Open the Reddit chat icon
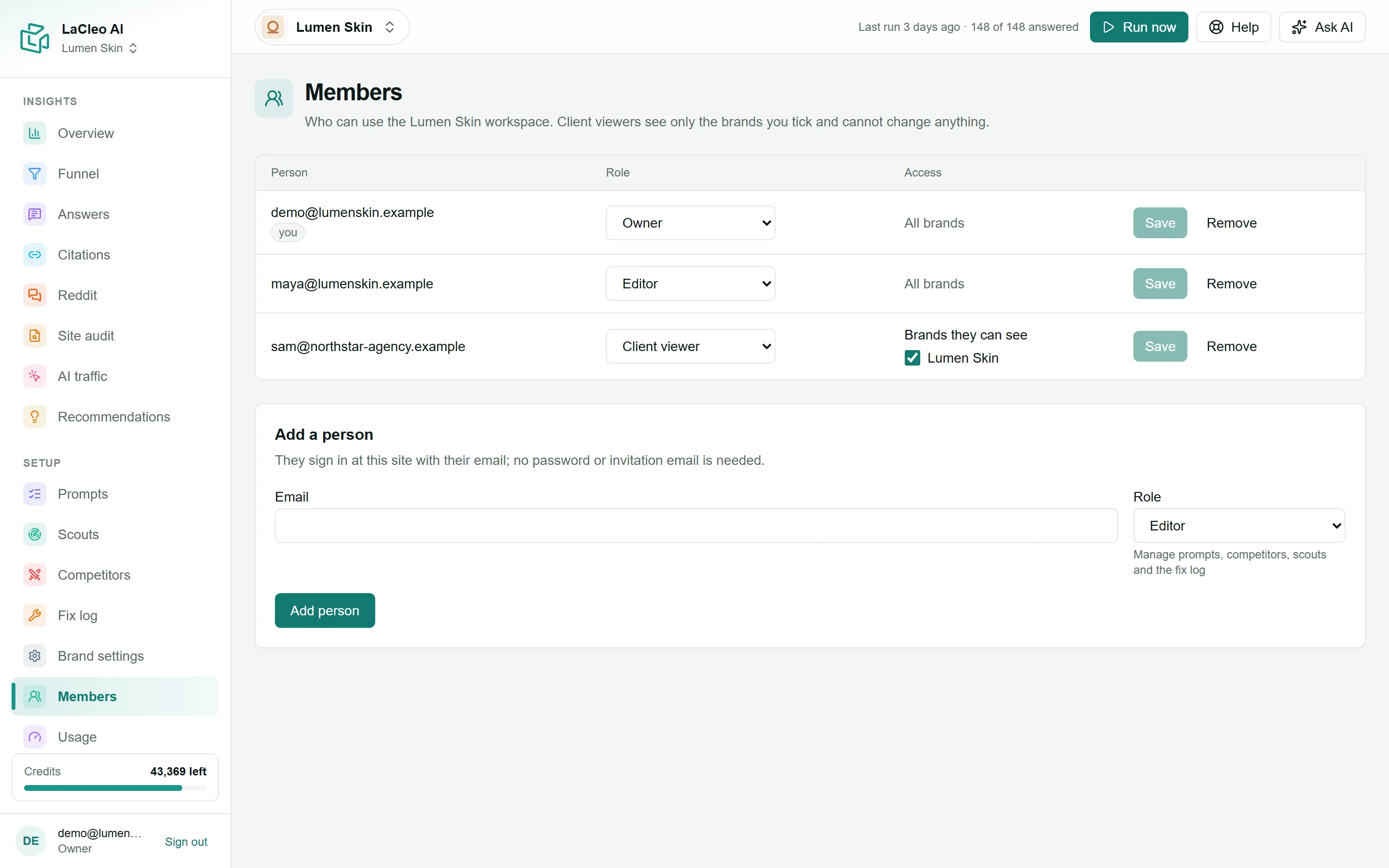This screenshot has width=1389, height=868. click(x=34, y=295)
